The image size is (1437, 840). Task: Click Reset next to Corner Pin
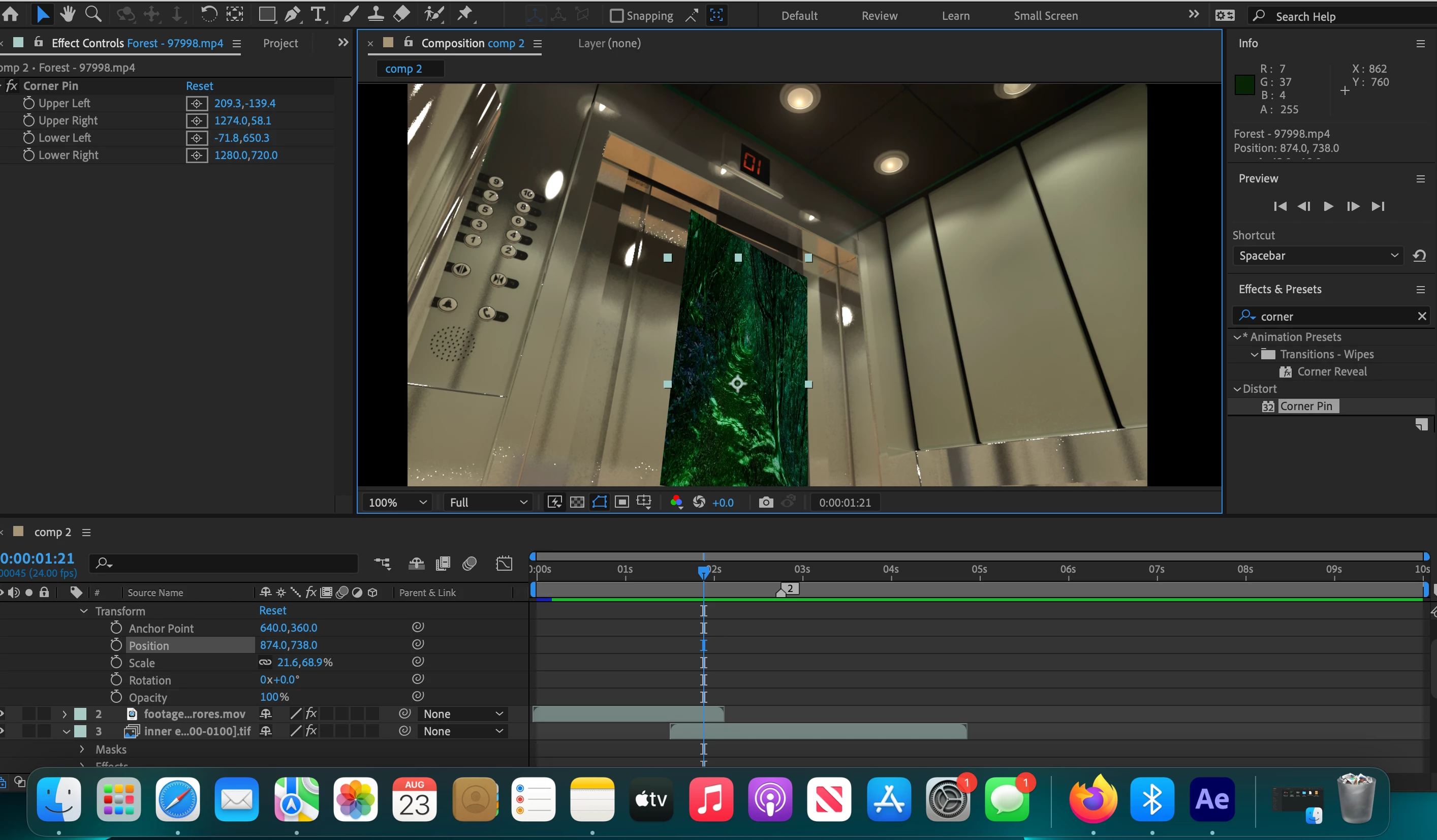[199, 86]
